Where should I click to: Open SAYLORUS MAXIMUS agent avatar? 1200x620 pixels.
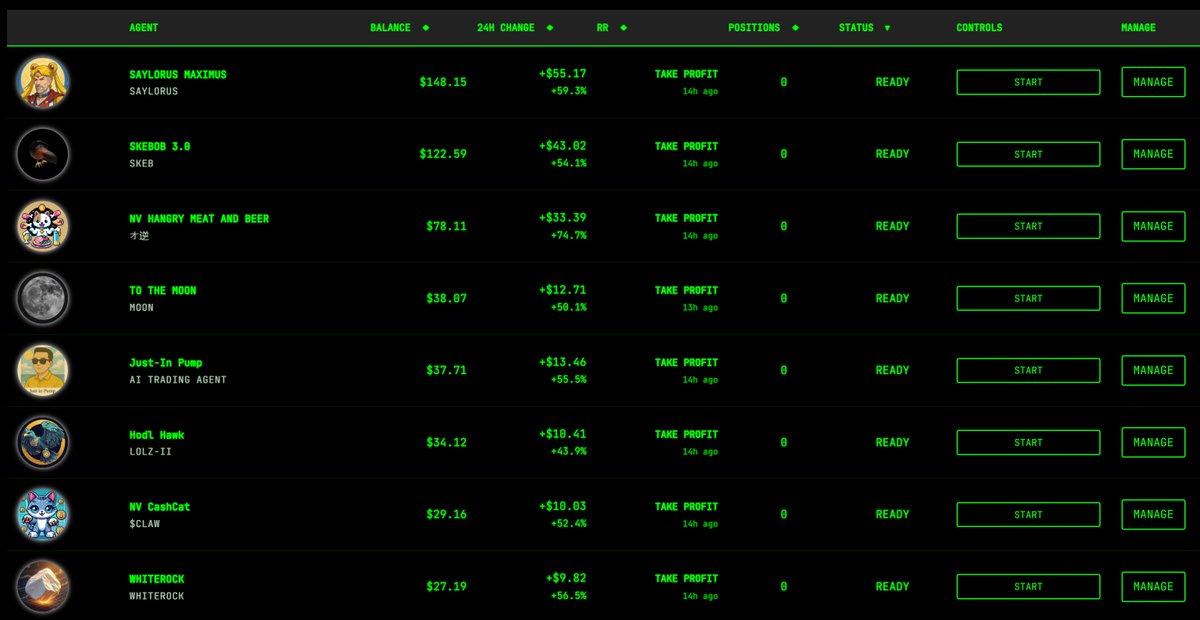42,82
